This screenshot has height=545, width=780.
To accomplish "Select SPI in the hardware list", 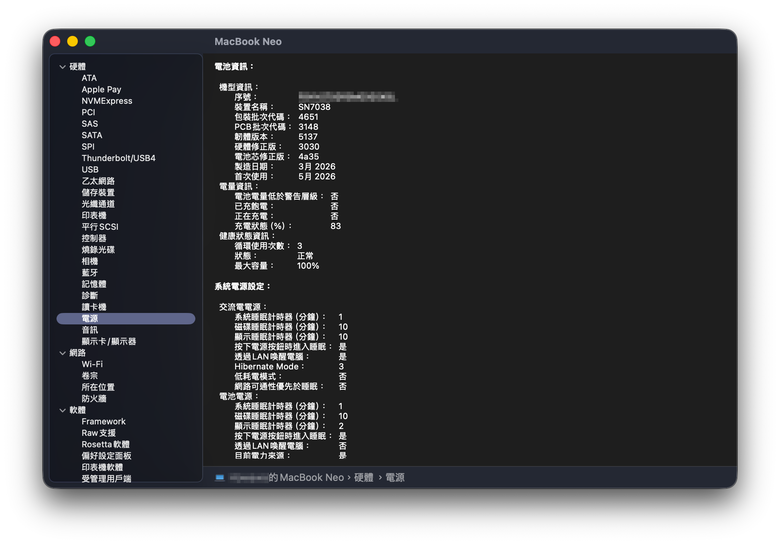I will [x=88, y=147].
